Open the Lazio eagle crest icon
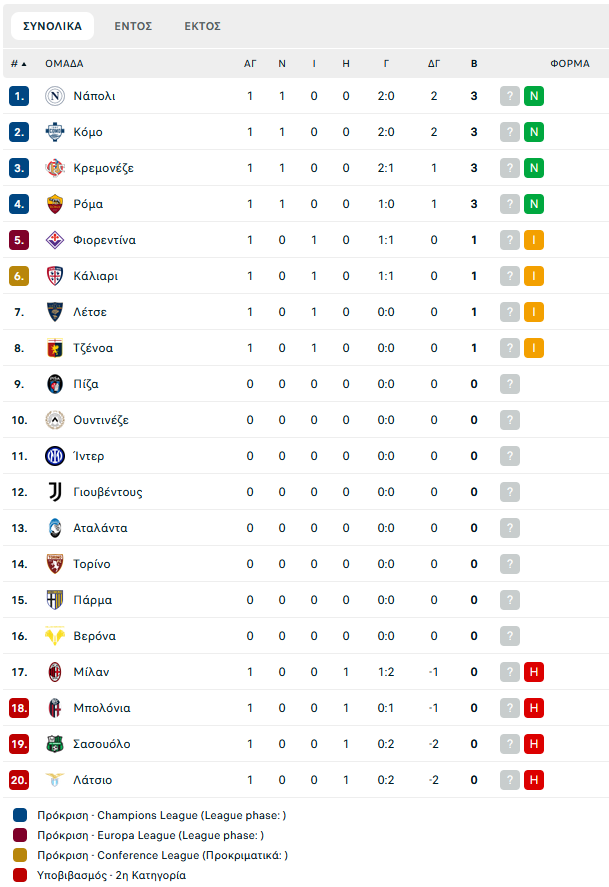Viewport: 609px width, 887px height. point(55,780)
